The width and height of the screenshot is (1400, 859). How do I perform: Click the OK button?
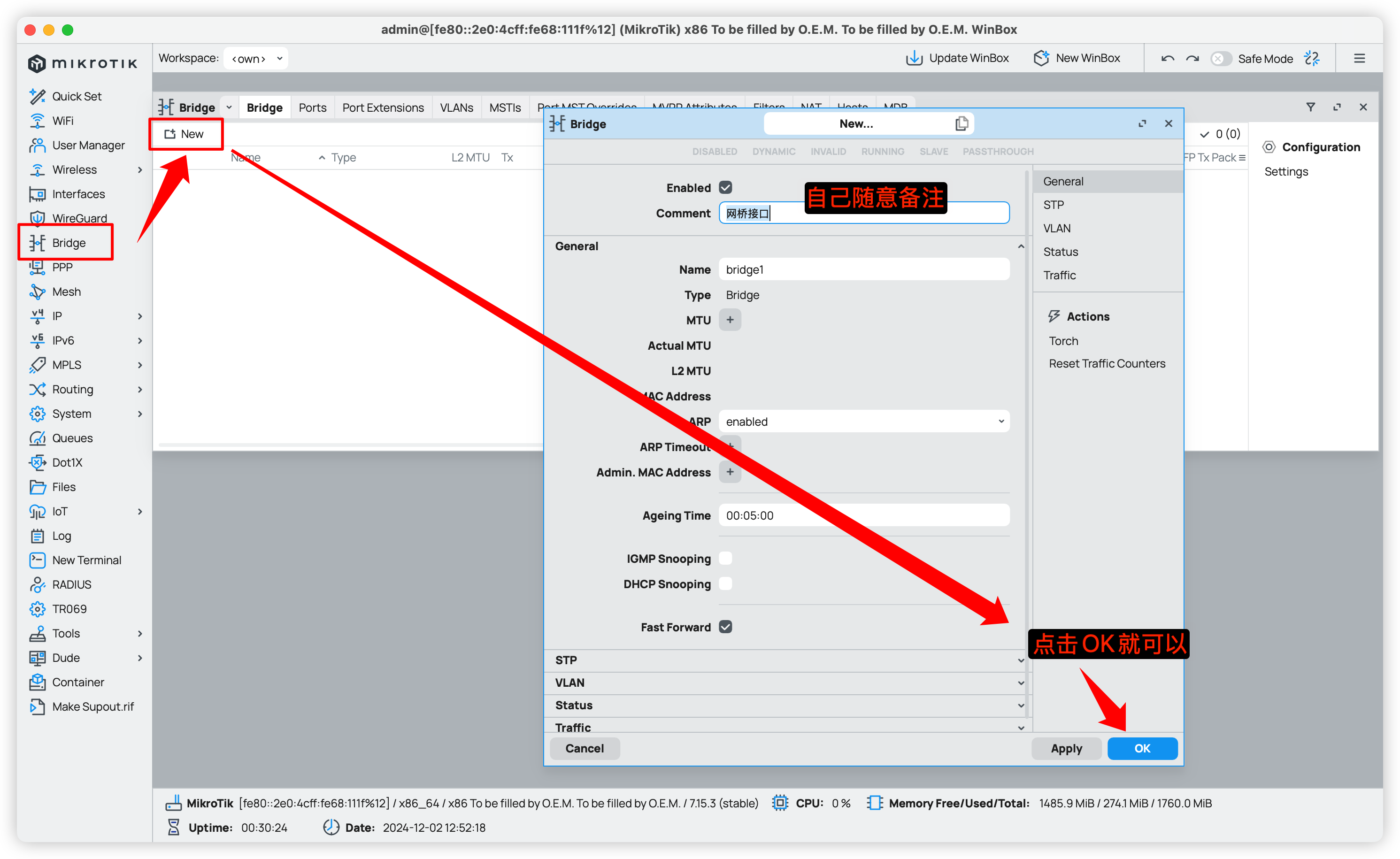1142,748
